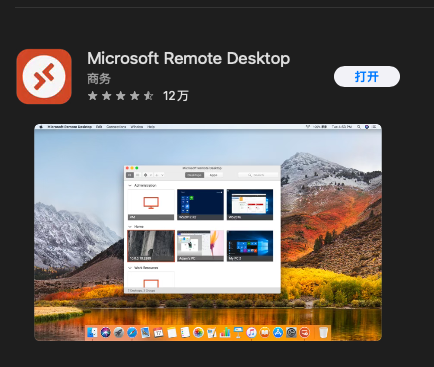The image size is (434, 367).
Task: Click the 12万 ratings count
Action: point(176,96)
